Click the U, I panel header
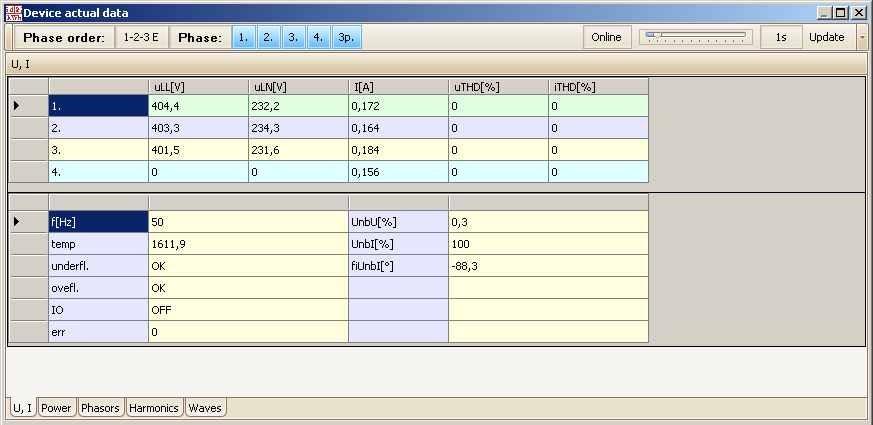Viewport: 873px width, 425px height. (x=436, y=64)
